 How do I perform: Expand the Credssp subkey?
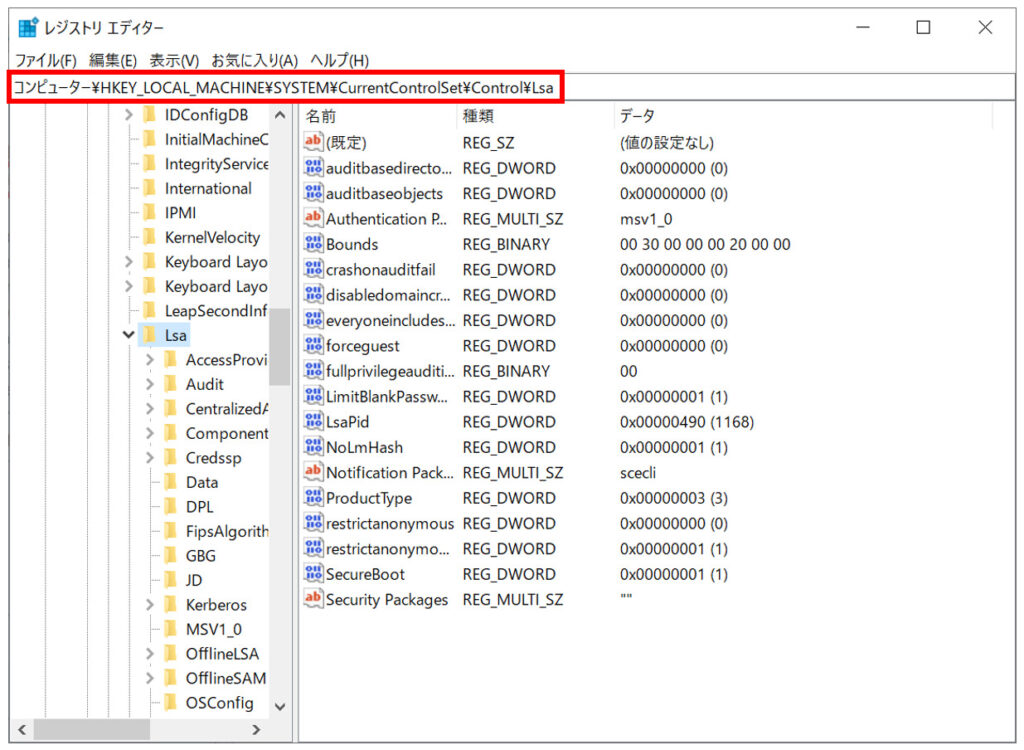(150, 458)
